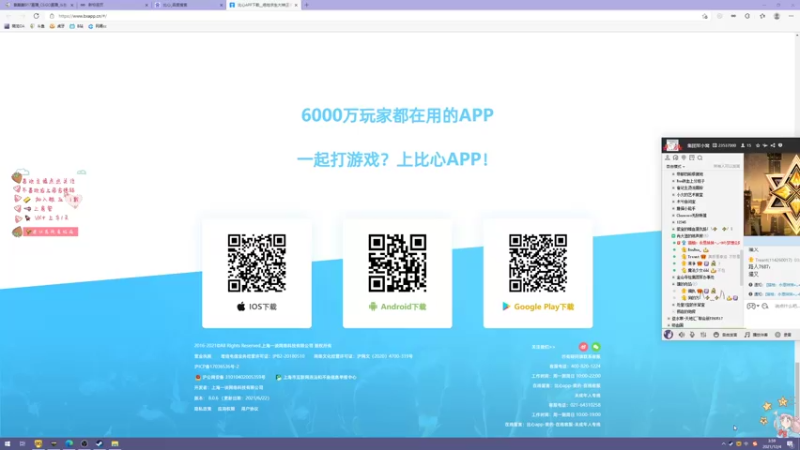Screen dimensions: 800x450
Task: Open browser profile icon in toolbar
Action: pos(777,16)
